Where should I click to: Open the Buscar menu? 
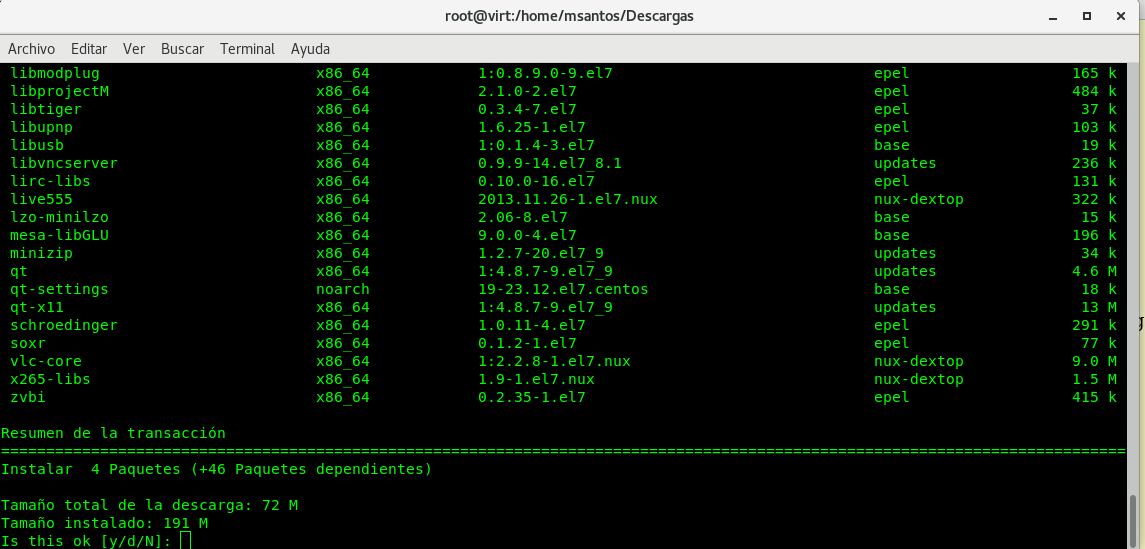pyautogui.click(x=182, y=48)
